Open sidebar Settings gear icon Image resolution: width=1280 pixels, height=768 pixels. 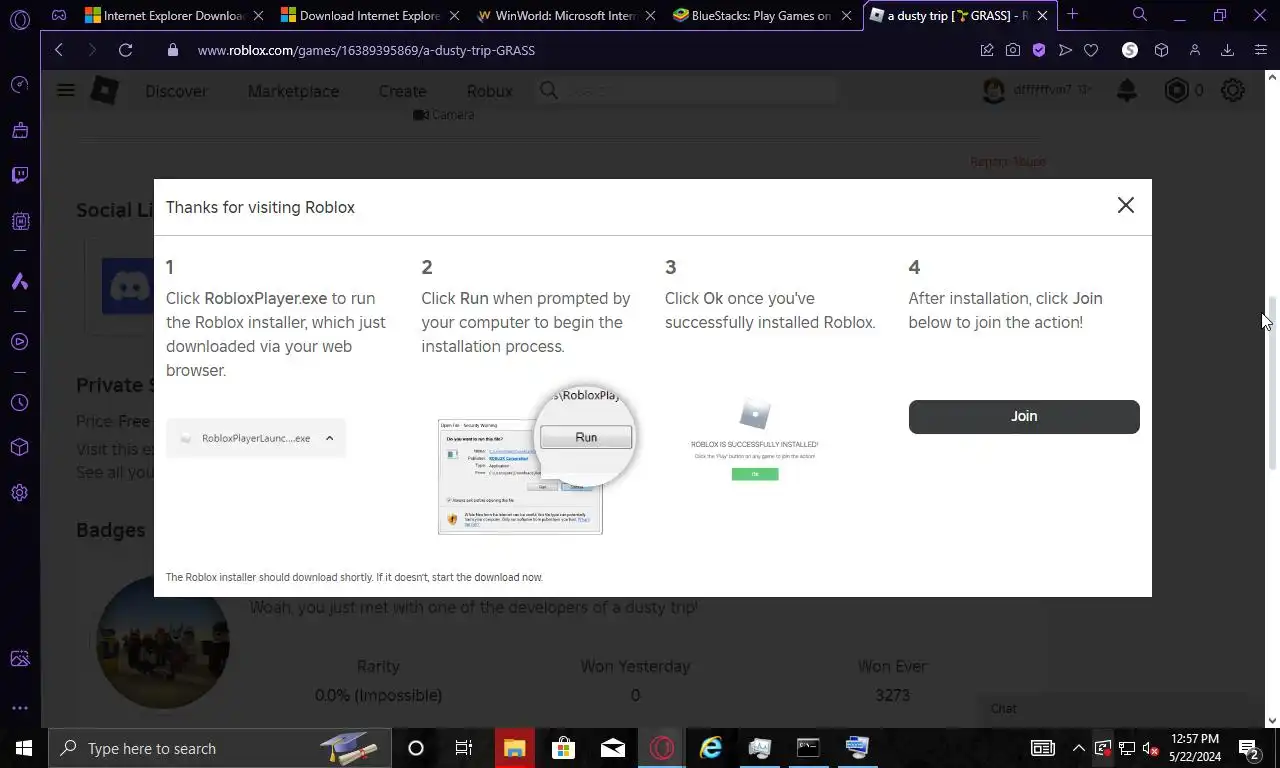19,493
